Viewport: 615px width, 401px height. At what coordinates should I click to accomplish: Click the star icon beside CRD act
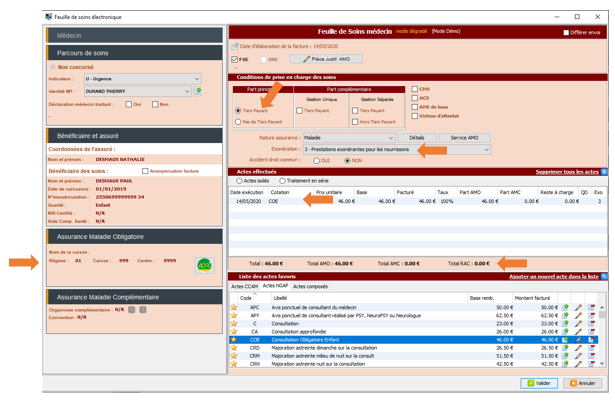click(x=235, y=347)
